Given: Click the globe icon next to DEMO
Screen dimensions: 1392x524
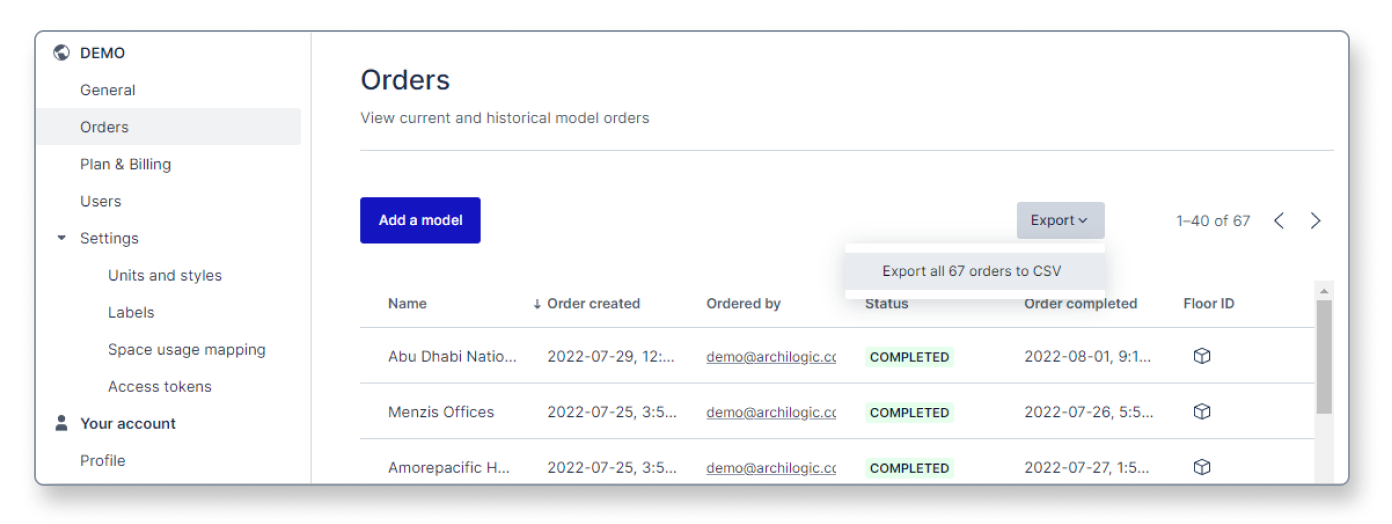Looking at the screenshot, I should [x=62, y=53].
